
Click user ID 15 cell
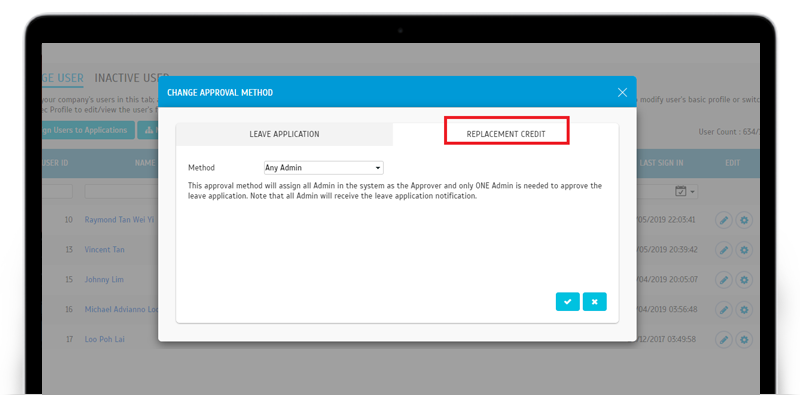pyautogui.click(x=69, y=280)
